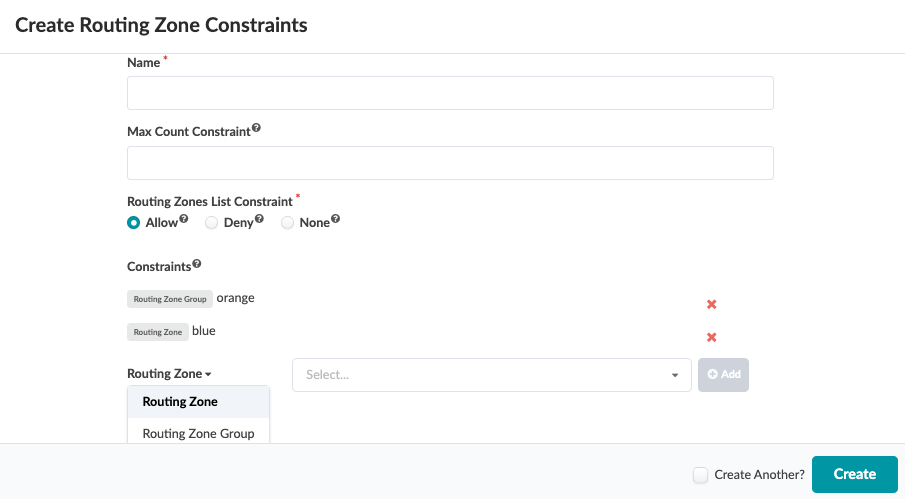
Task: Click help icon next to Max Count Constraint
Action: (x=256, y=129)
